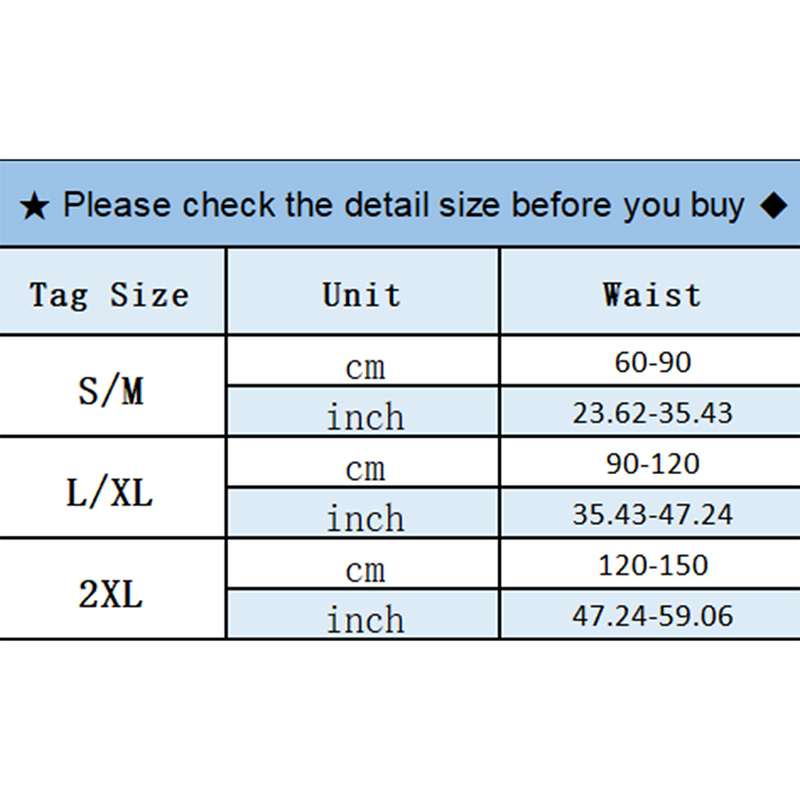Select the "Tag Size" column header
The height and width of the screenshot is (800, 800).
pyautogui.click(x=109, y=295)
